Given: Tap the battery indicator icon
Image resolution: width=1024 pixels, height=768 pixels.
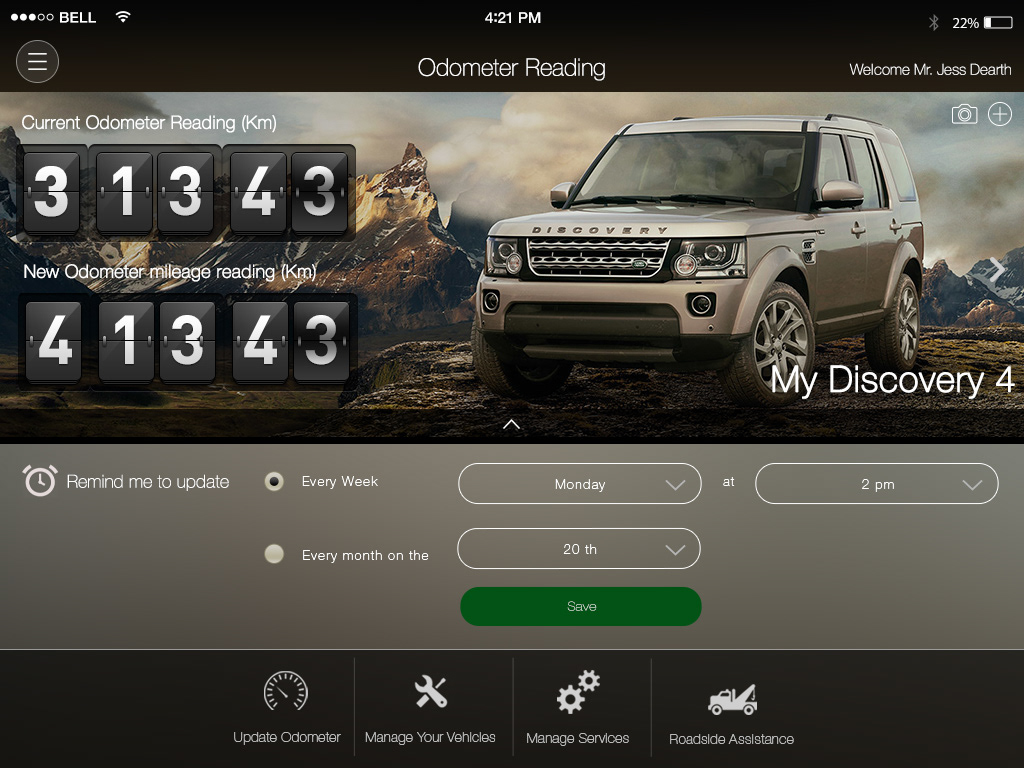Looking at the screenshot, I should click(998, 23).
